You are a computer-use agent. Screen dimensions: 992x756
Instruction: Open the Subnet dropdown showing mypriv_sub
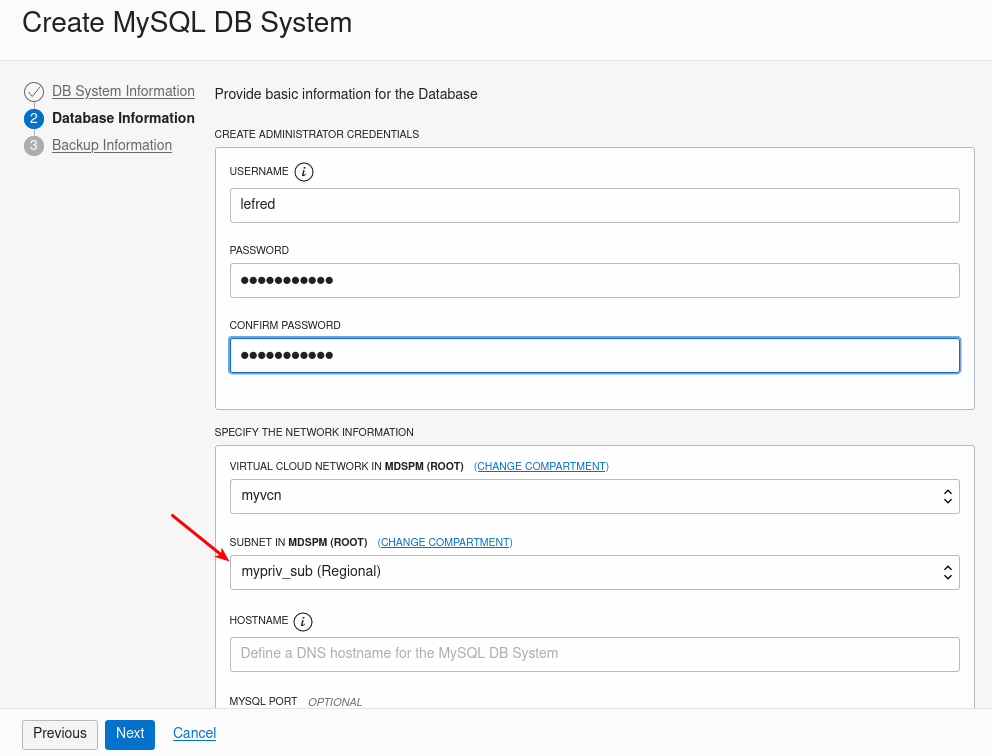click(595, 572)
